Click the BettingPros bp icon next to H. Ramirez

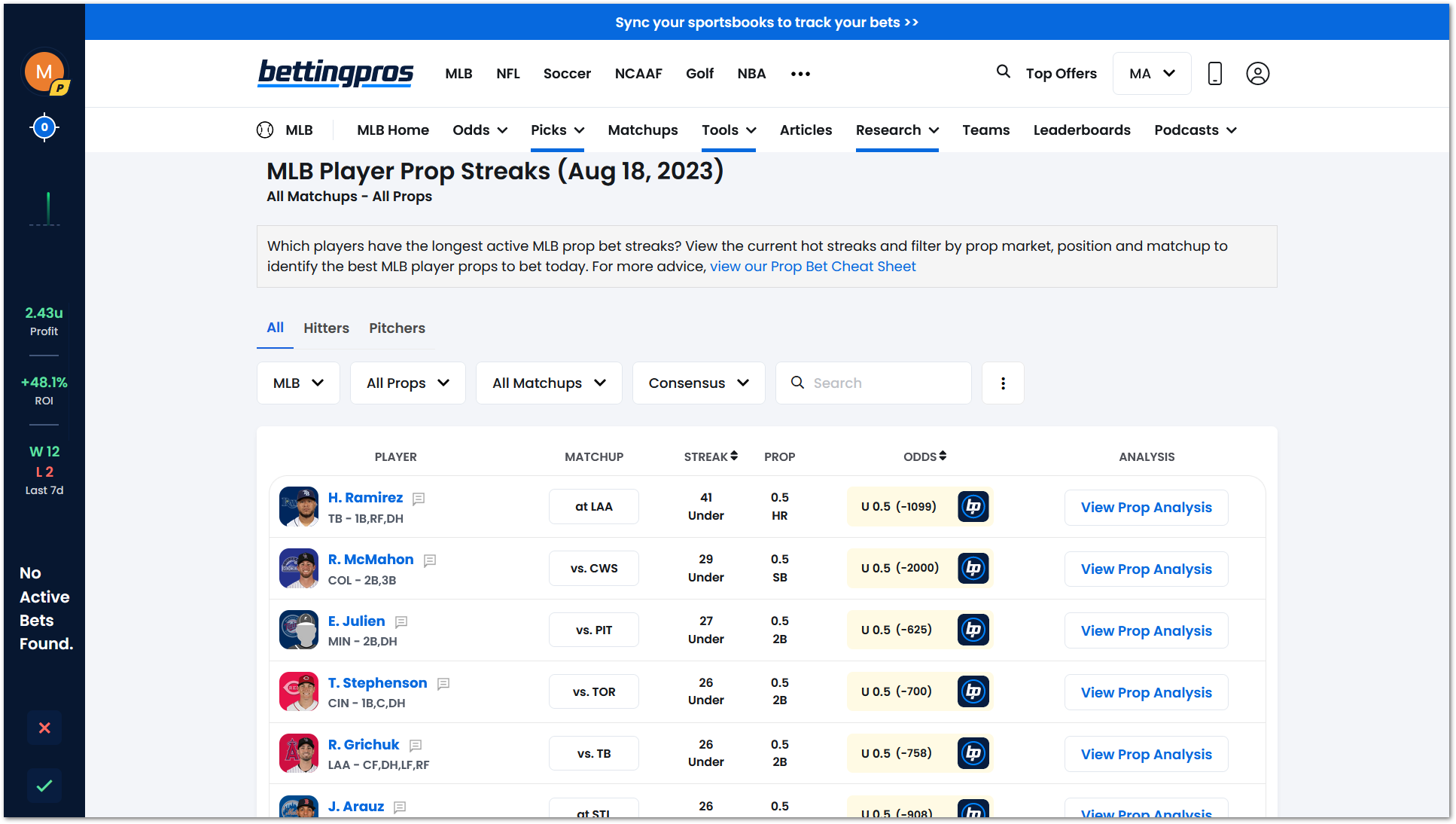(x=972, y=506)
